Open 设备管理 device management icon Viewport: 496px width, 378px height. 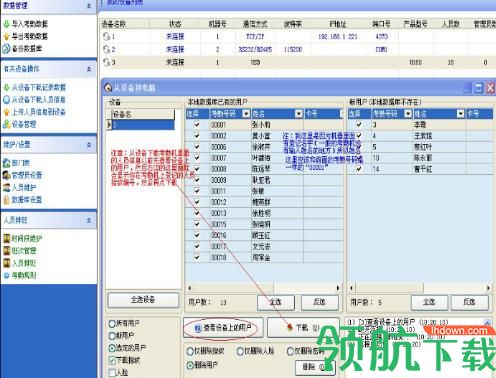pyautogui.click(x=6, y=124)
